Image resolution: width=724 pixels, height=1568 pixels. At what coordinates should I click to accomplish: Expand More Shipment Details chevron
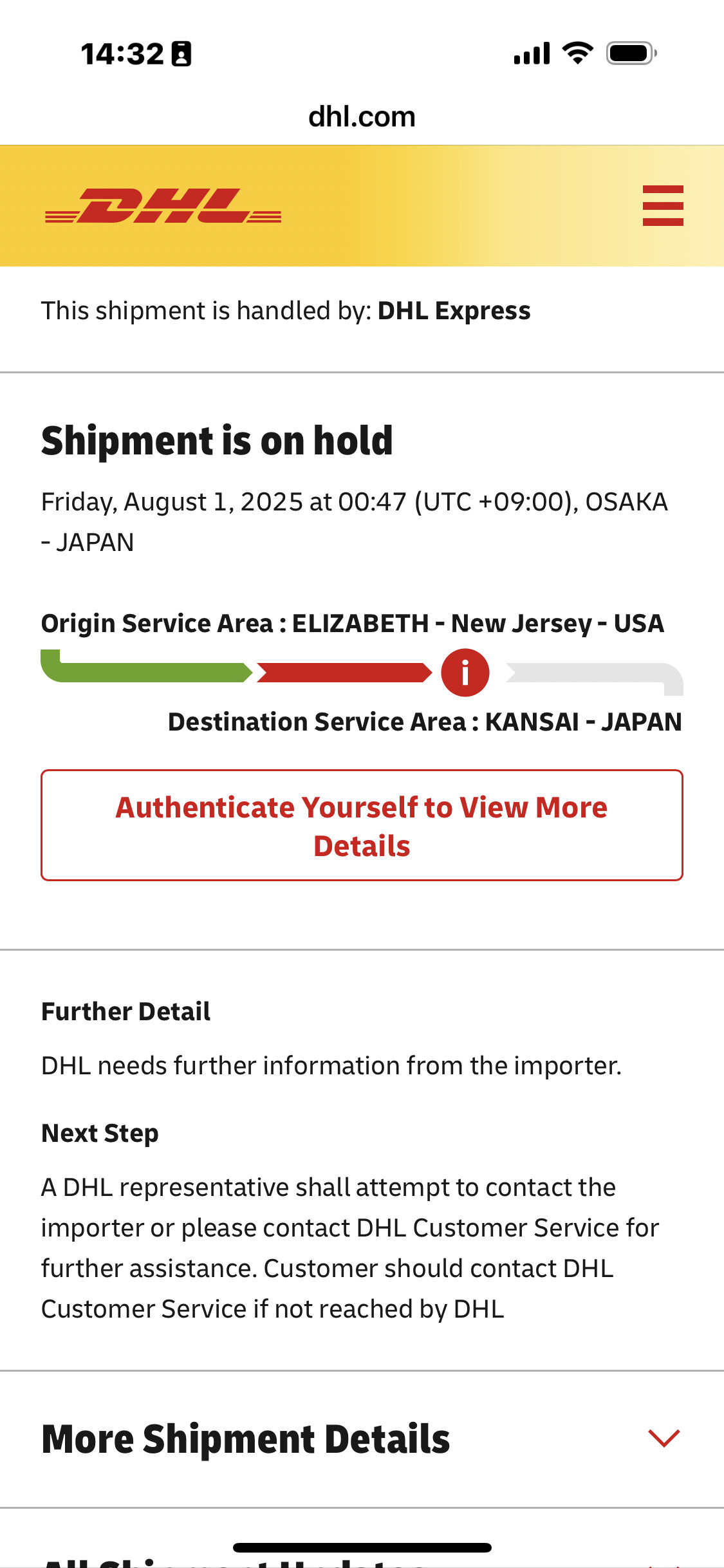pos(664,1438)
